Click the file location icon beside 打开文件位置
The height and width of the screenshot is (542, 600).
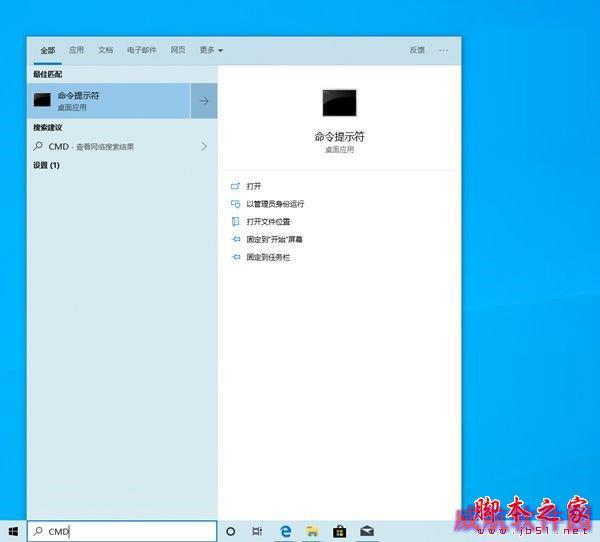tap(235, 221)
